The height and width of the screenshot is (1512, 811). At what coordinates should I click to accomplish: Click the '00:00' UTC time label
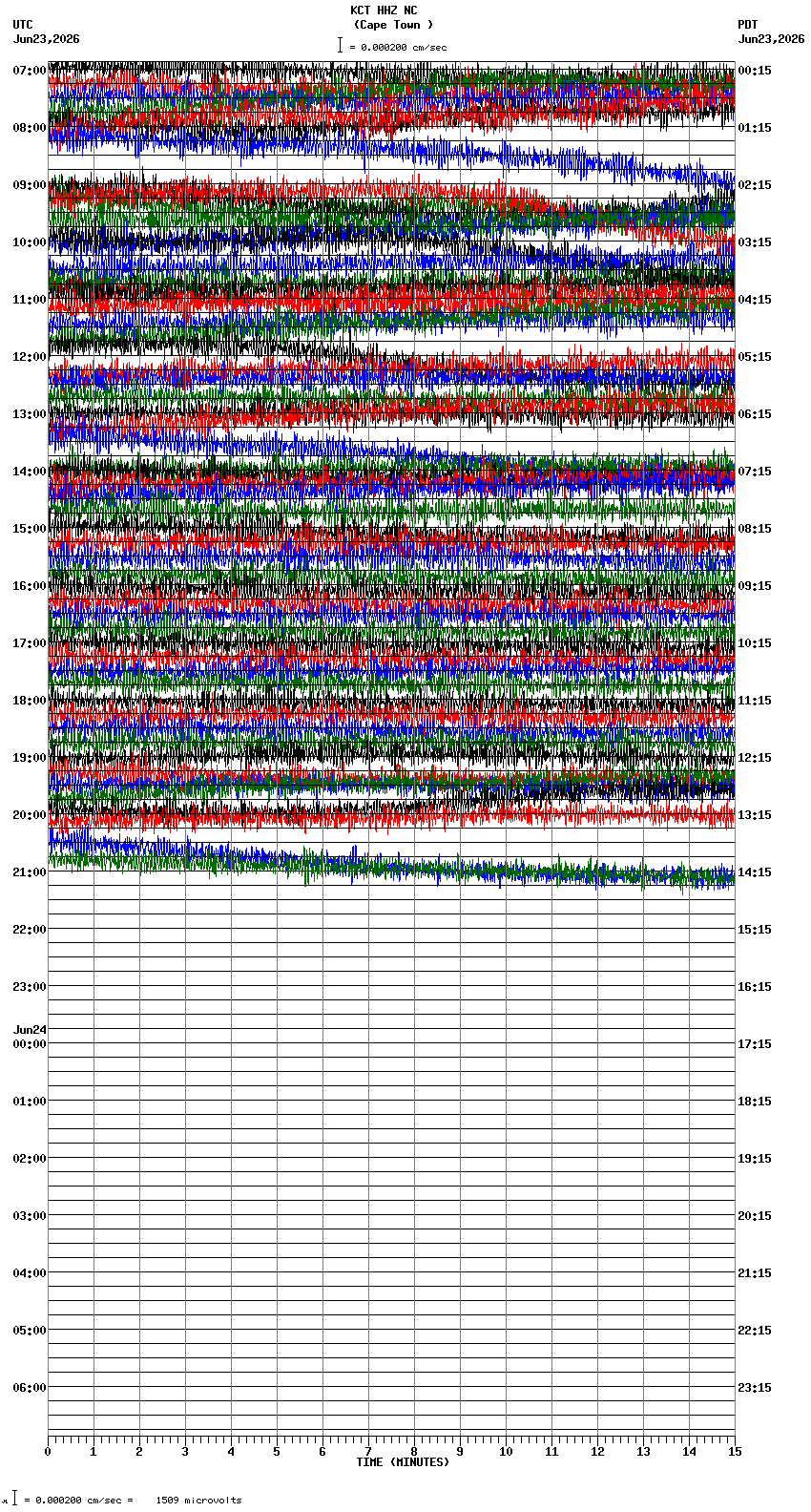[29, 1044]
